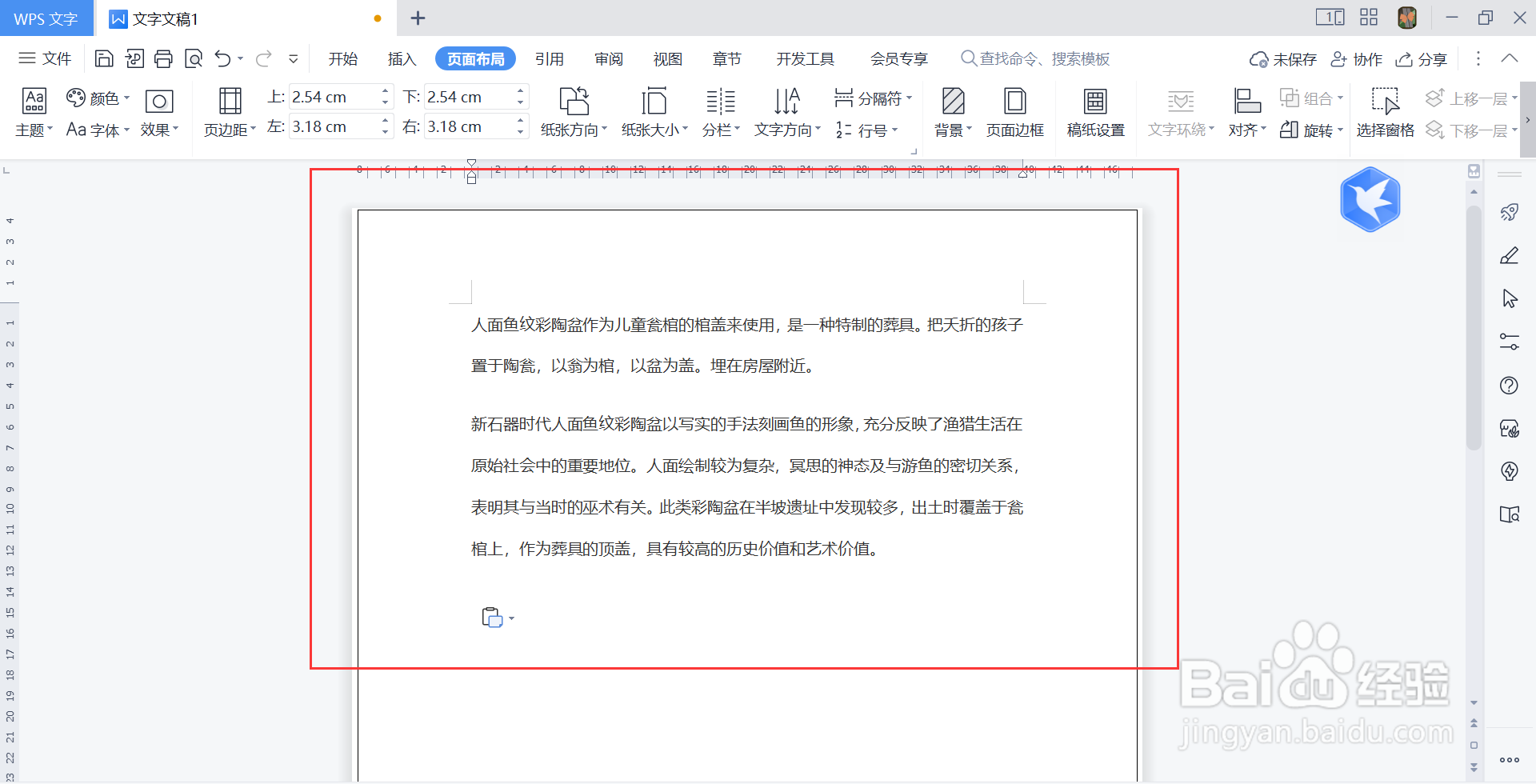1536x784 pixels.
Task: Click the command search box
Action: pyautogui.click(x=1036, y=58)
